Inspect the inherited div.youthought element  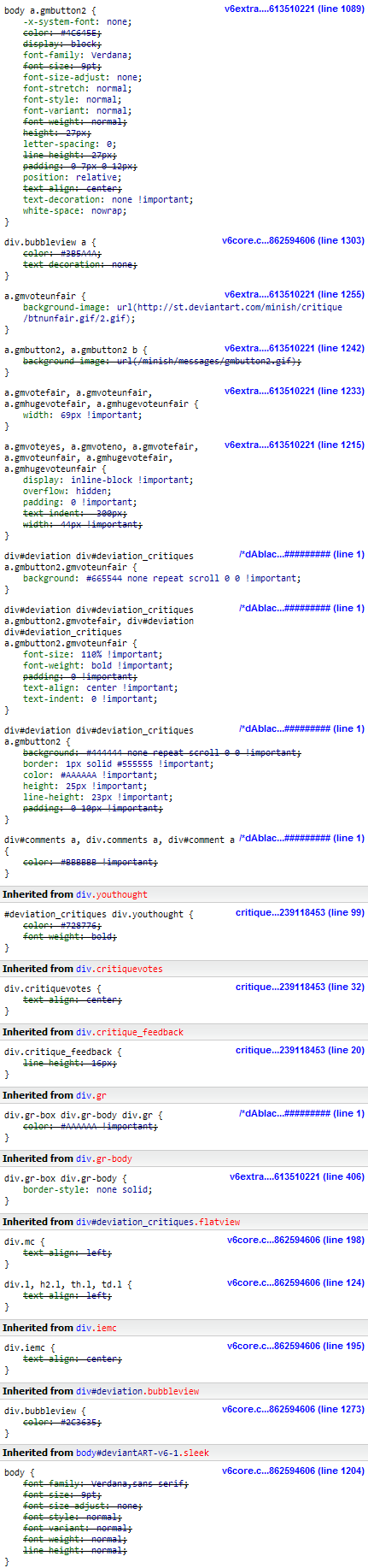point(112,894)
